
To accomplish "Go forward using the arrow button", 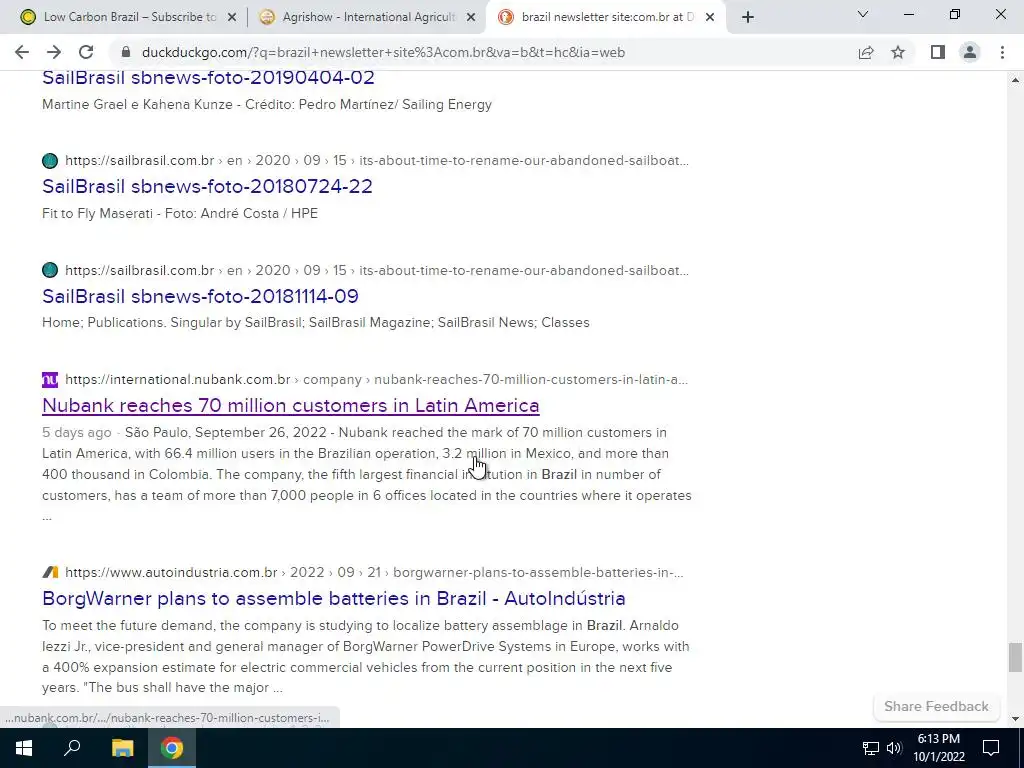I will pyautogui.click(x=54, y=52).
